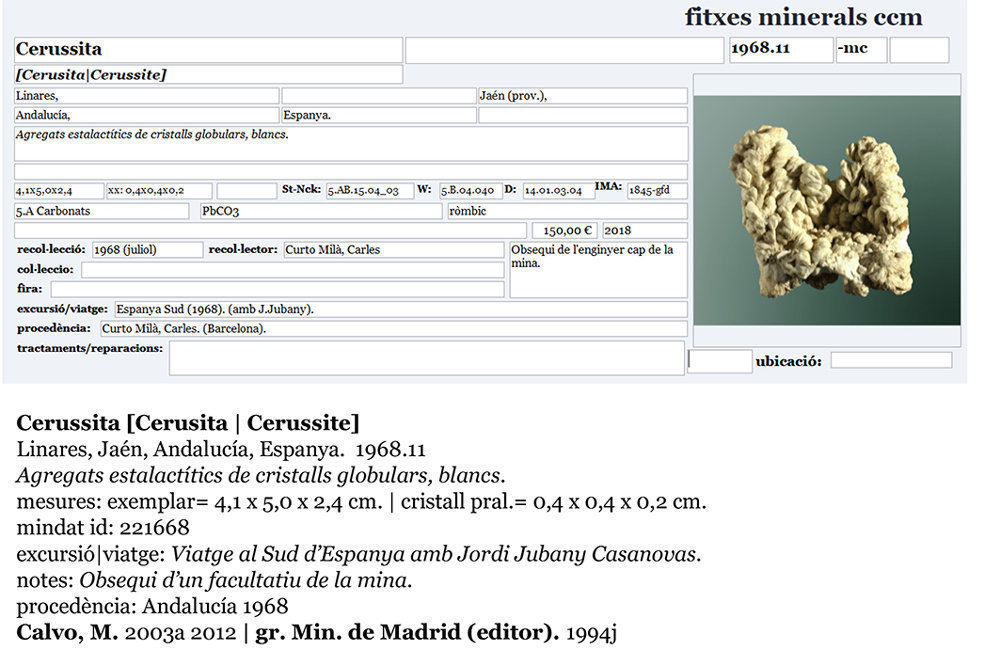Click the recol·lector field 'Curto Milà, Carles'
The width and height of the screenshot is (1000, 650).
point(393,250)
